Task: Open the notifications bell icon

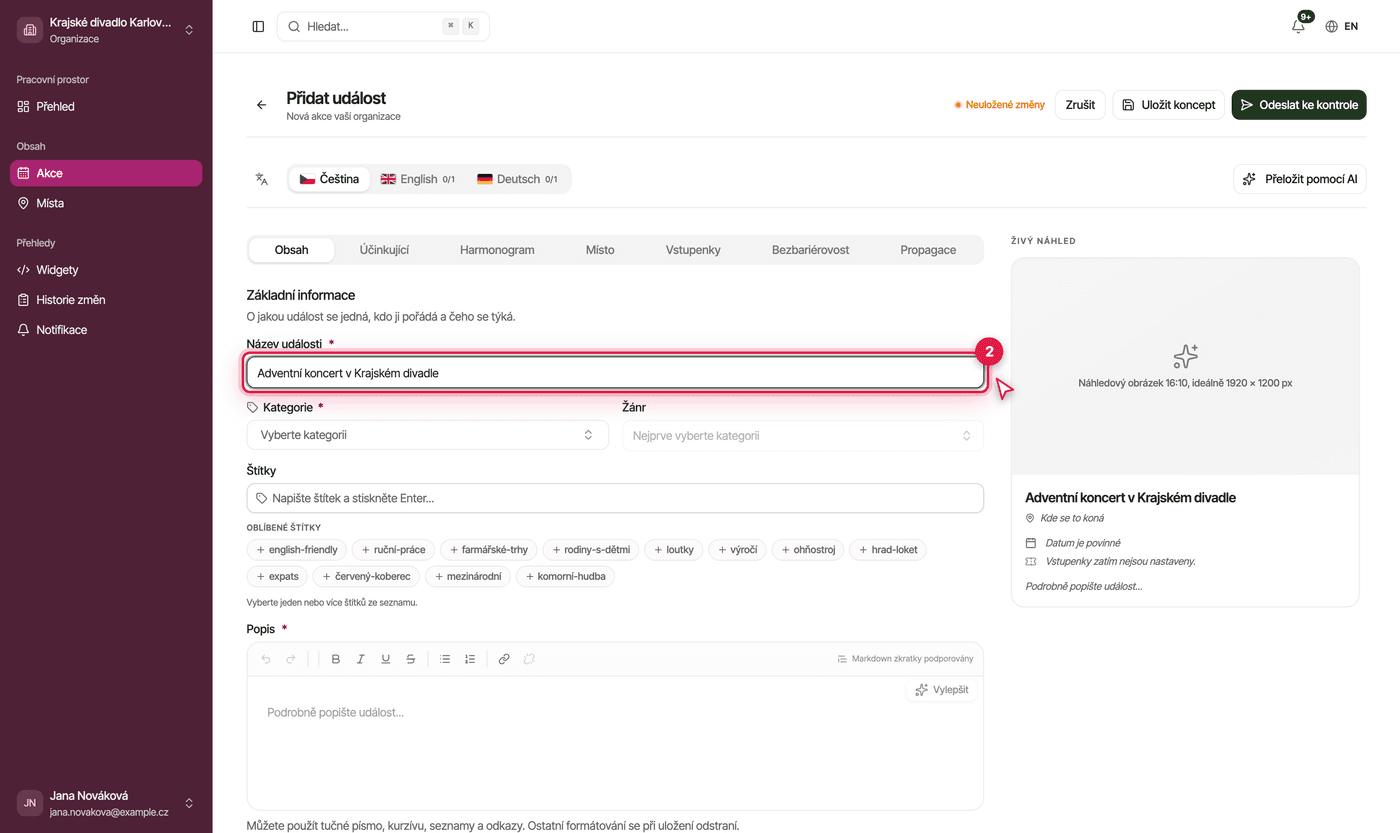Action: point(1298,27)
